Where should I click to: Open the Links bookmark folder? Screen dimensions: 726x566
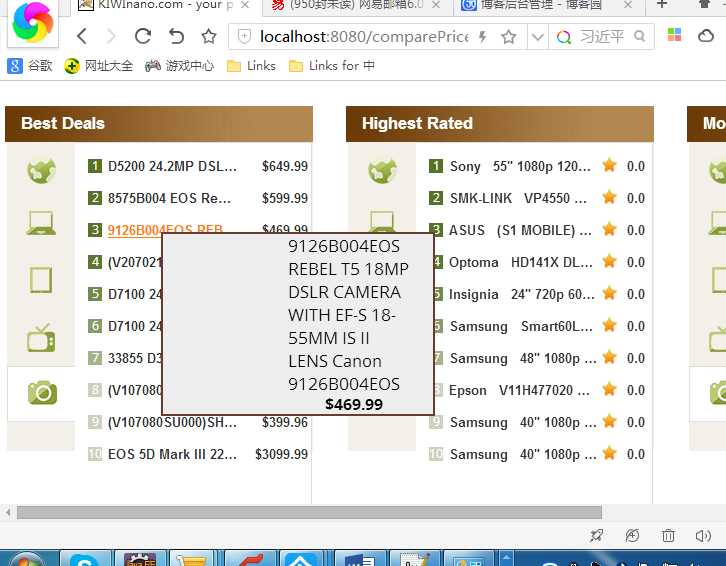point(251,66)
